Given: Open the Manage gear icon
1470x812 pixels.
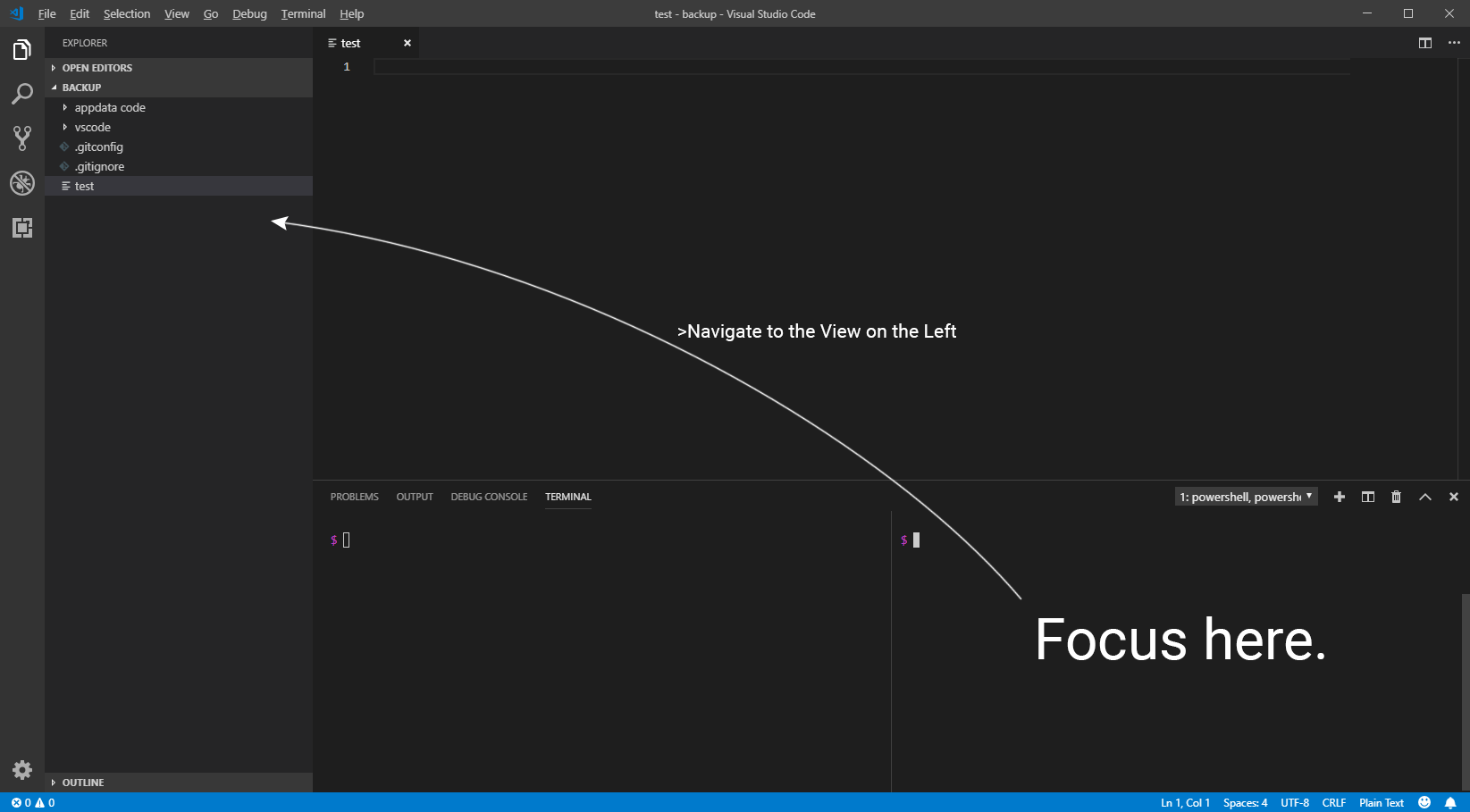Looking at the screenshot, I should pos(22,770).
